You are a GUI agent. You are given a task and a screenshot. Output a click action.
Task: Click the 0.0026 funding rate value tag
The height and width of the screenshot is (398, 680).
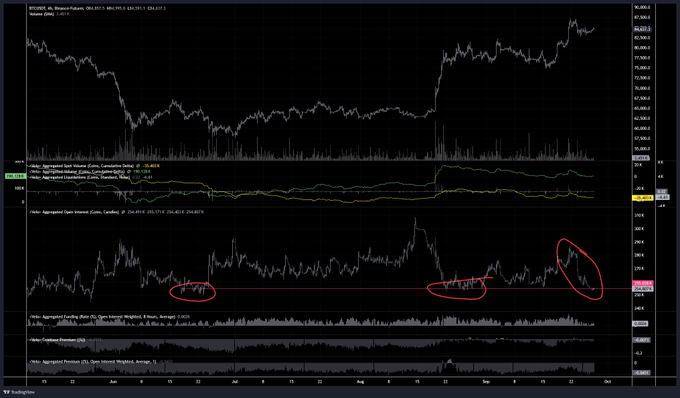(x=641, y=323)
